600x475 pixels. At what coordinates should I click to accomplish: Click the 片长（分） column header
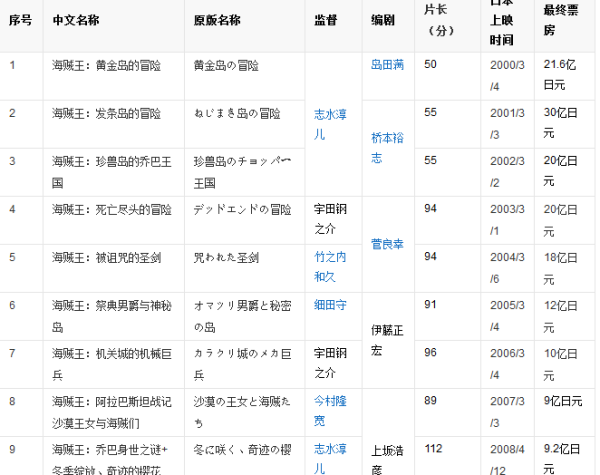pyautogui.click(x=439, y=20)
